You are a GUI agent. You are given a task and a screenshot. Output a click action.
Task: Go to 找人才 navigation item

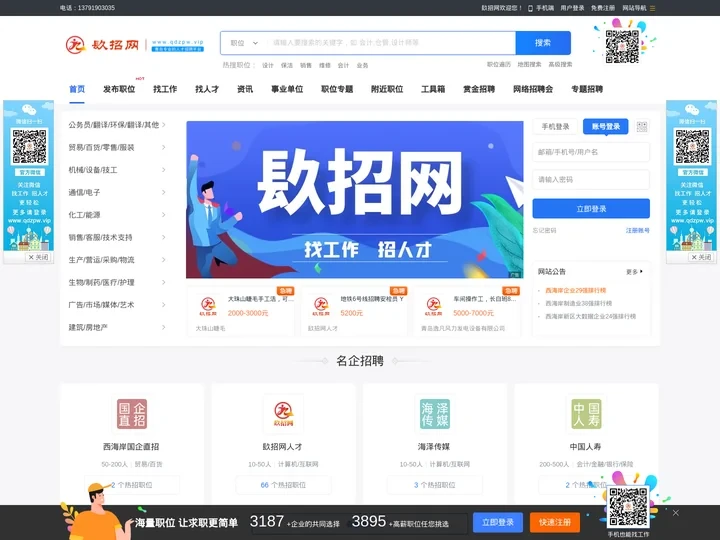point(207,89)
